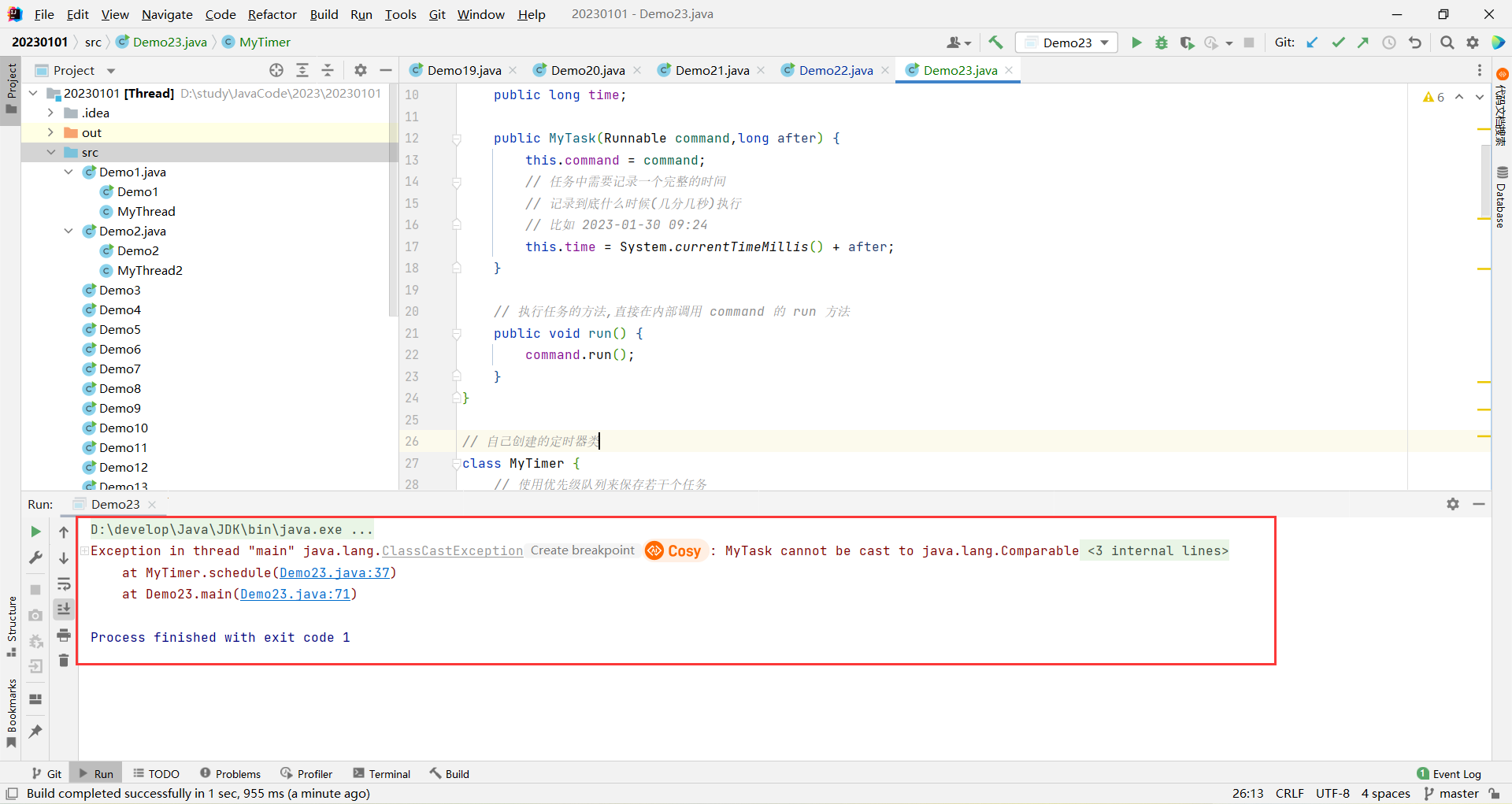Image resolution: width=1512 pixels, height=804 pixels.
Task: Collapse Demo1.java tree node
Action: (x=69, y=172)
